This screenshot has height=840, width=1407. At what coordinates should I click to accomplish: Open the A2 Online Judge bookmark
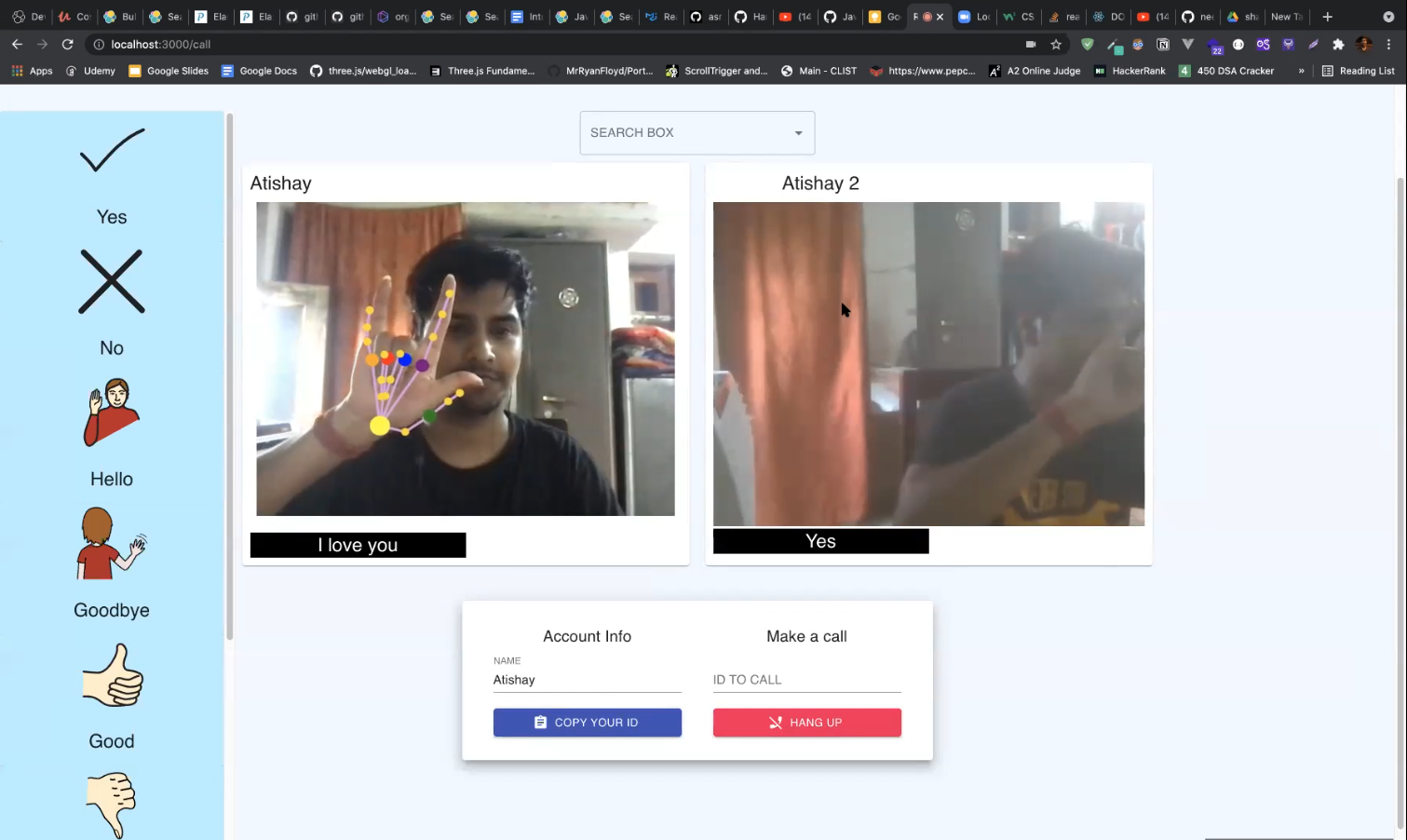point(1035,71)
